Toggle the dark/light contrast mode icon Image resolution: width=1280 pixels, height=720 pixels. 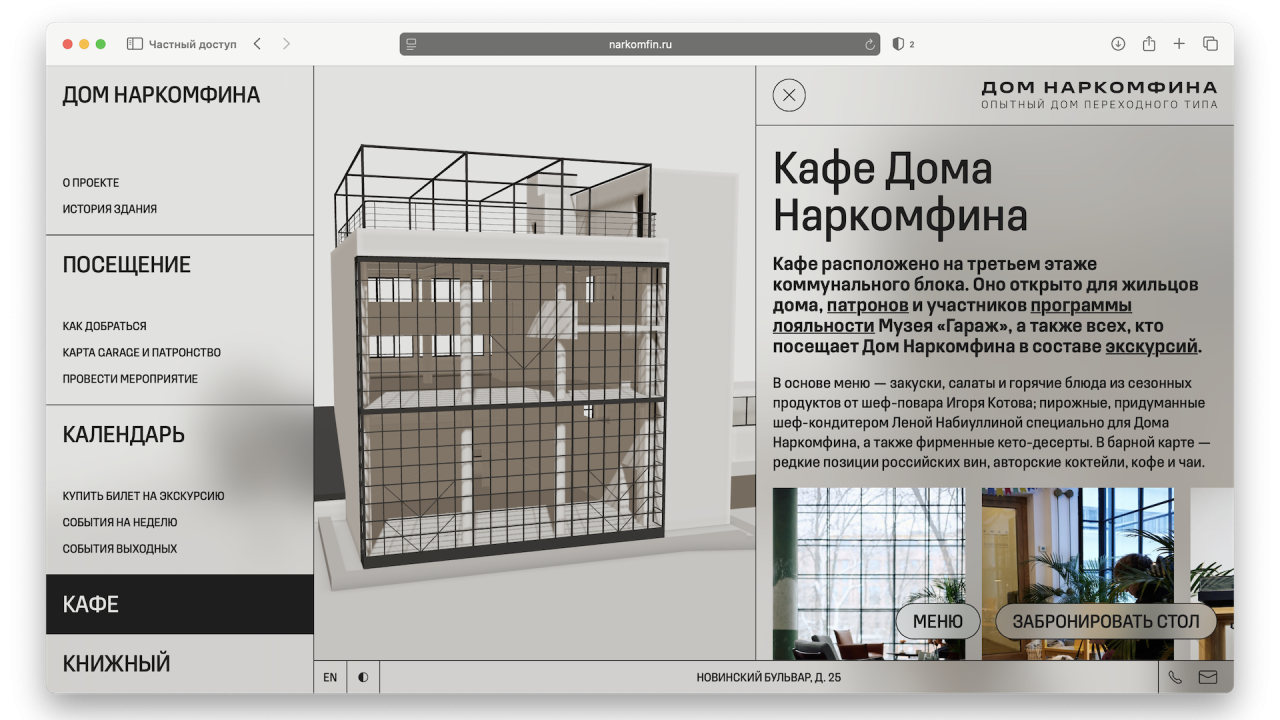[x=363, y=677]
